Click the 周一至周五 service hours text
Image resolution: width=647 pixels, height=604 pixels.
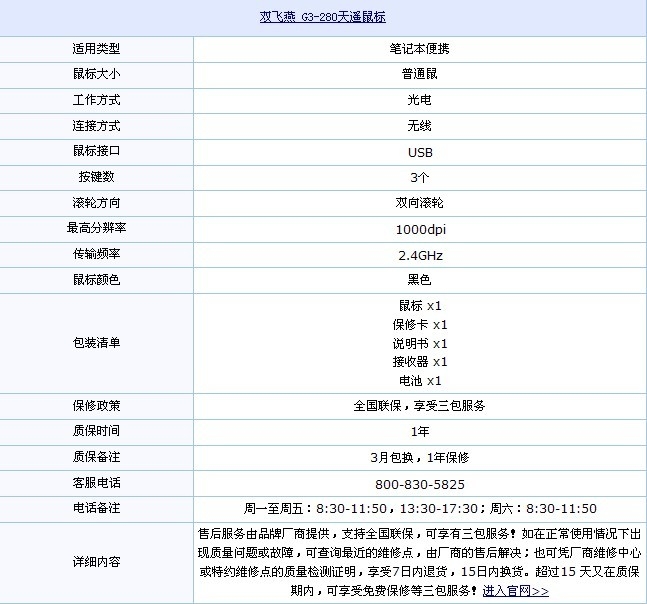pos(420,508)
